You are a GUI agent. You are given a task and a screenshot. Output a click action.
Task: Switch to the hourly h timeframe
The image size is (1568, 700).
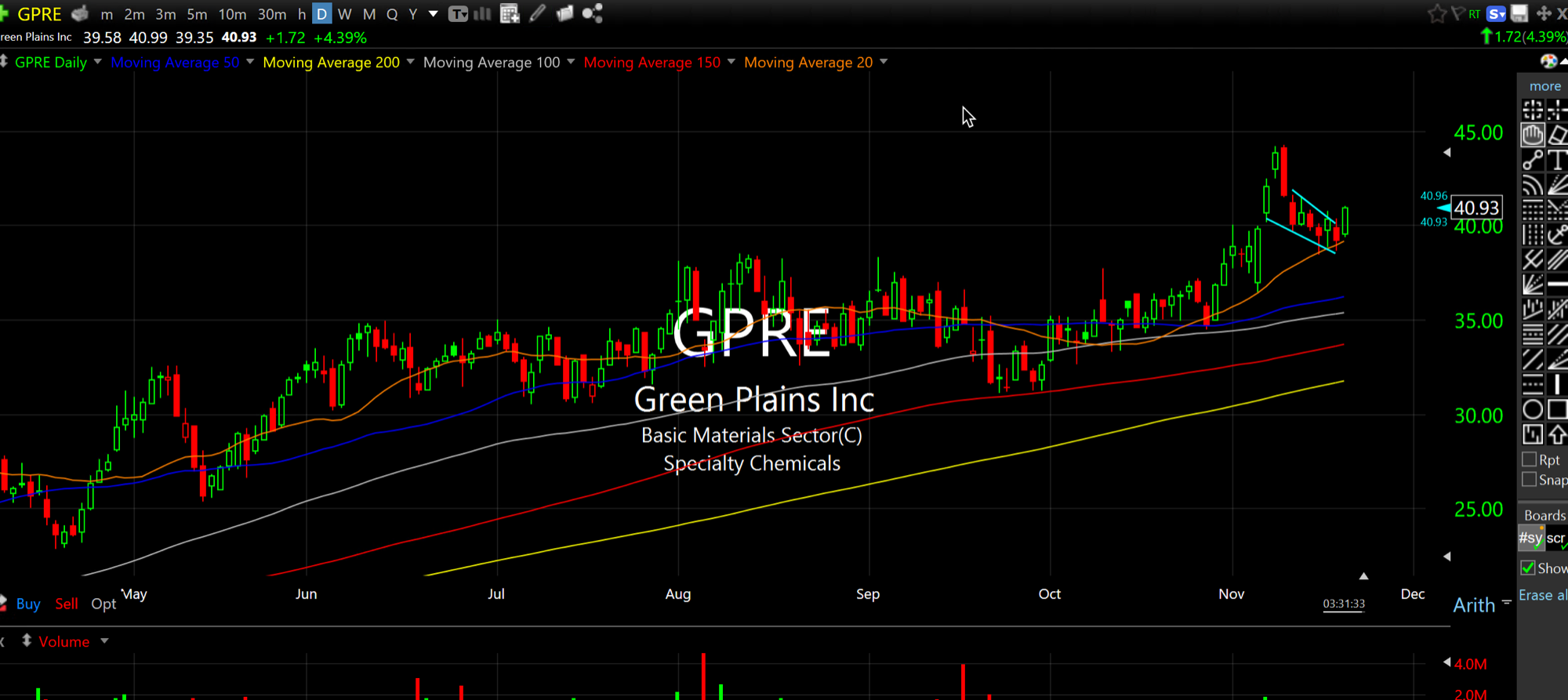(302, 14)
